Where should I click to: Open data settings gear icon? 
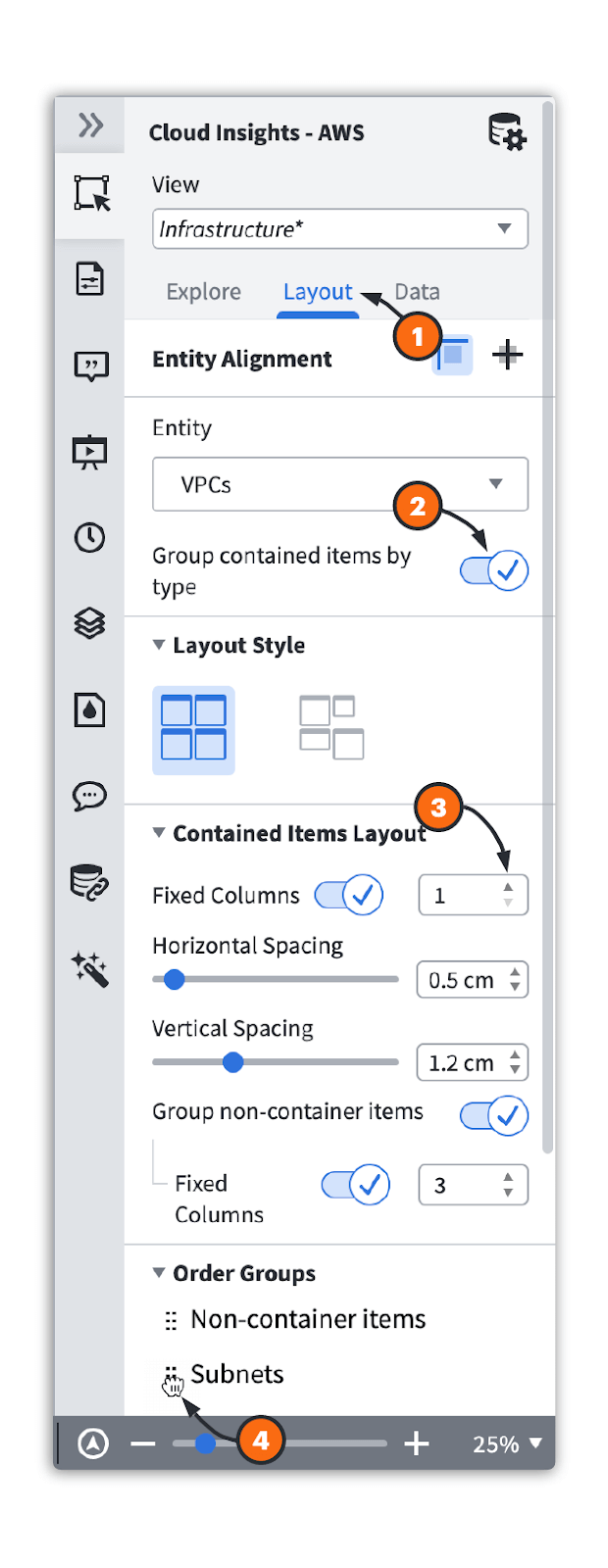click(507, 132)
